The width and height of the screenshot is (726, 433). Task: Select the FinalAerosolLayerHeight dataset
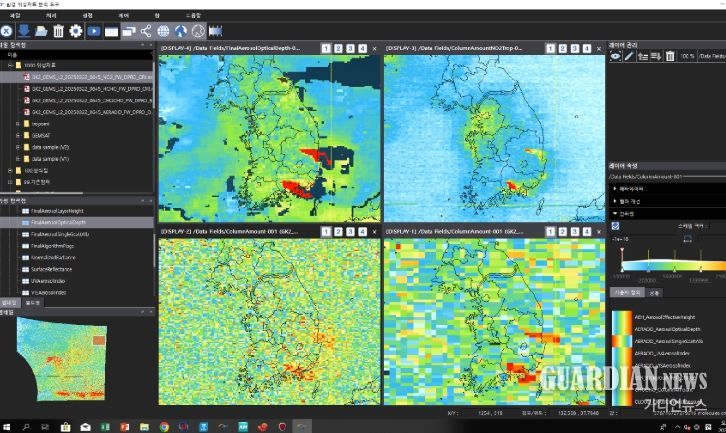[x=56, y=211]
